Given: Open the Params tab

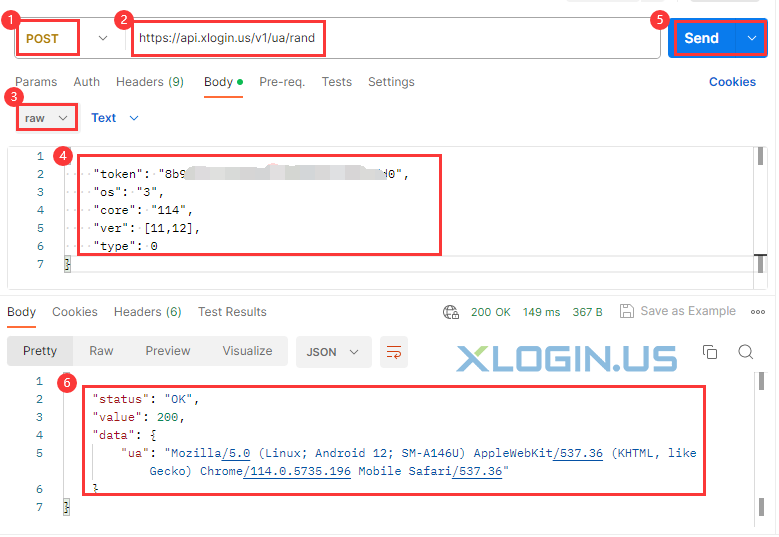Looking at the screenshot, I should click(36, 82).
